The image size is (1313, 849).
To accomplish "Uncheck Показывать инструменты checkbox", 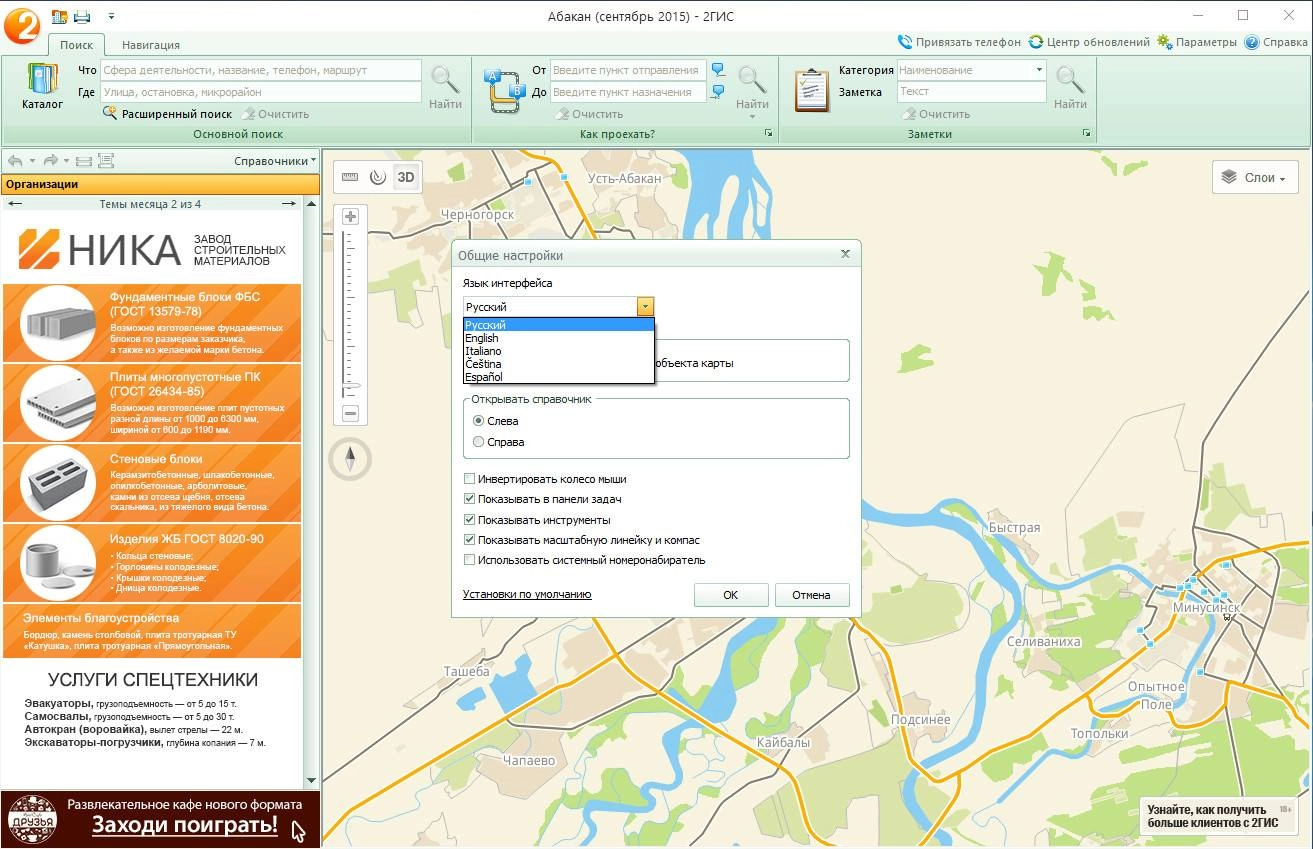I will pos(470,520).
